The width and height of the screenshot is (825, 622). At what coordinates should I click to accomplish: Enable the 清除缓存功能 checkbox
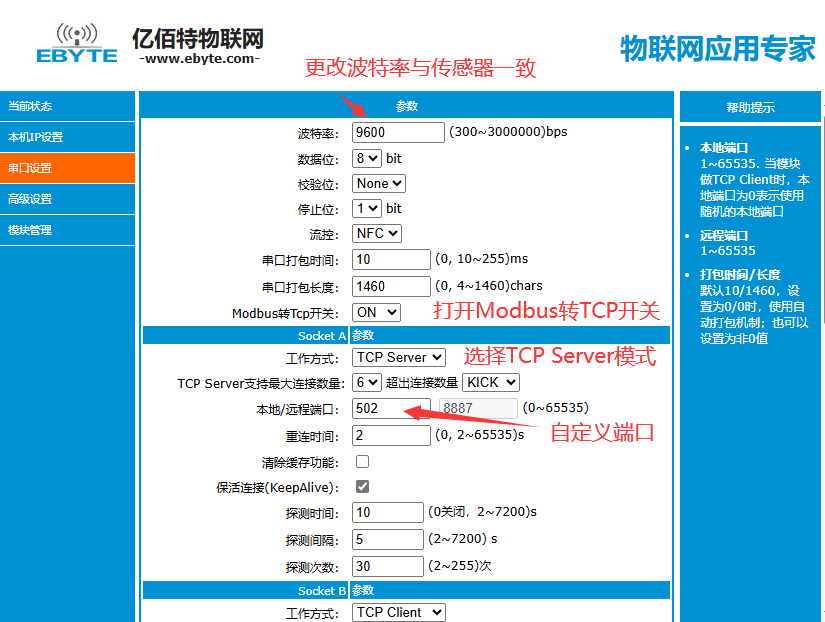click(x=362, y=462)
